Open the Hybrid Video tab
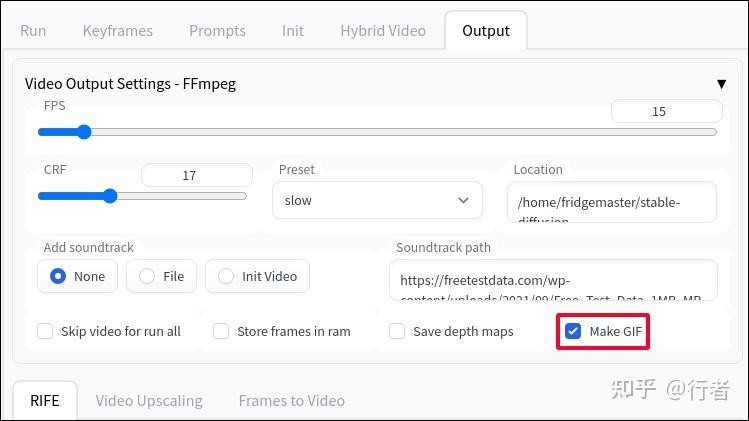The image size is (749, 421). pos(383,31)
